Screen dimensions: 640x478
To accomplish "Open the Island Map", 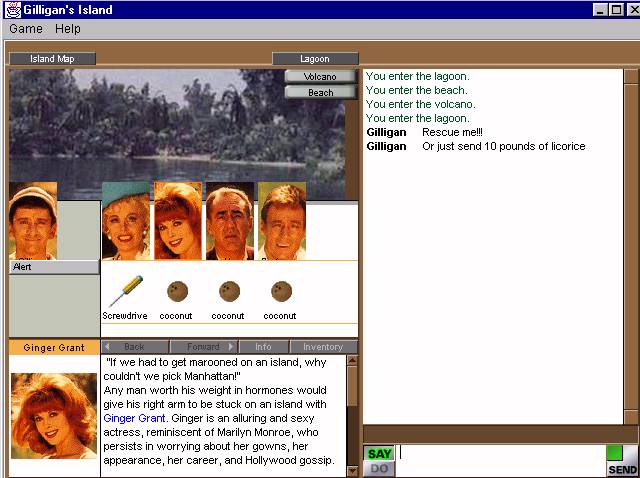I will pyautogui.click(x=52, y=59).
